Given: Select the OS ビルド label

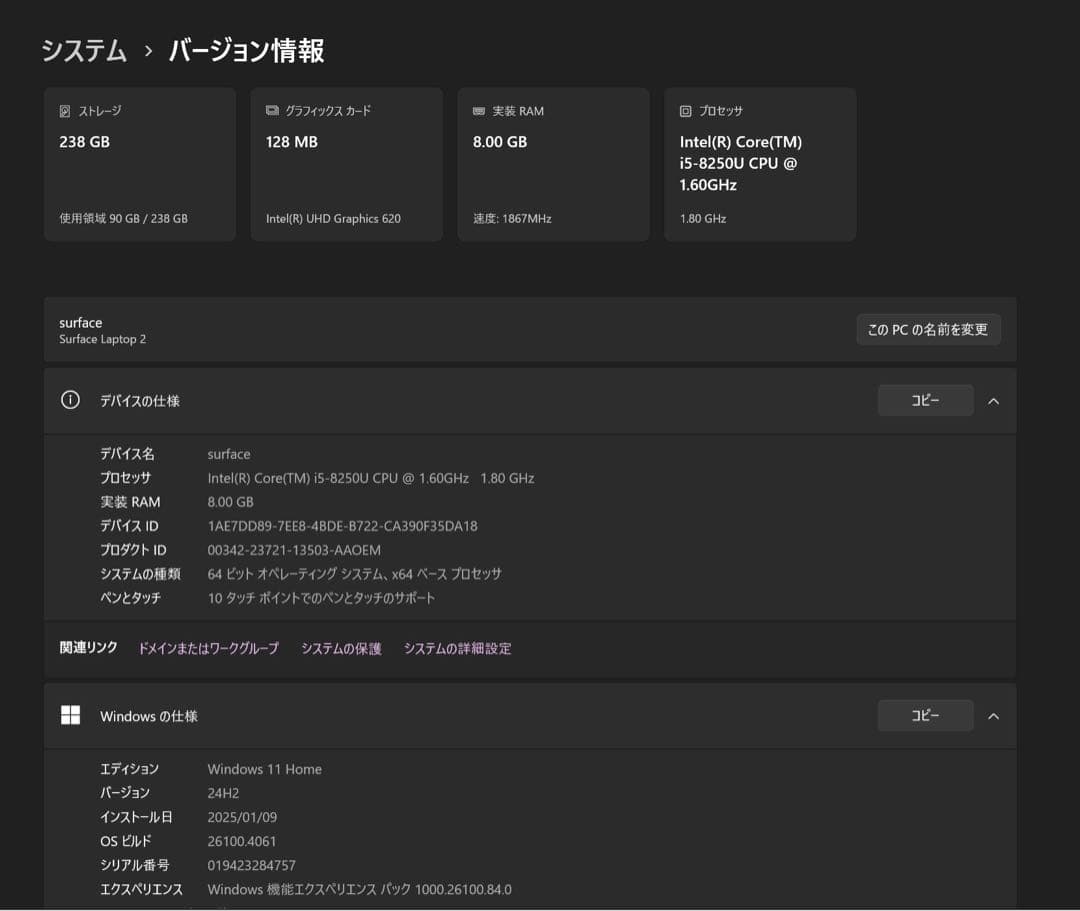Looking at the screenshot, I should [x=125, y=841].
